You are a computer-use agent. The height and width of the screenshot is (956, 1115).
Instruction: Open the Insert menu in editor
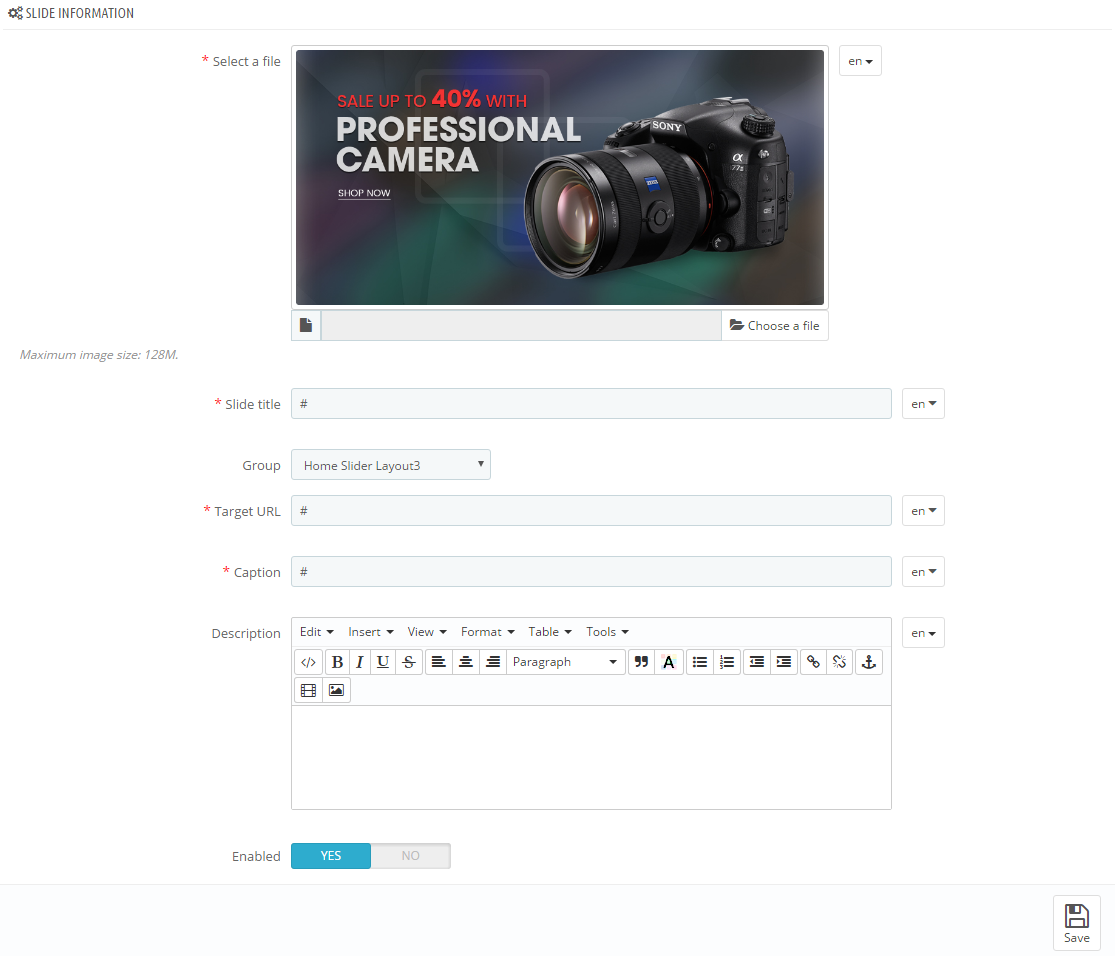(370, 632)
